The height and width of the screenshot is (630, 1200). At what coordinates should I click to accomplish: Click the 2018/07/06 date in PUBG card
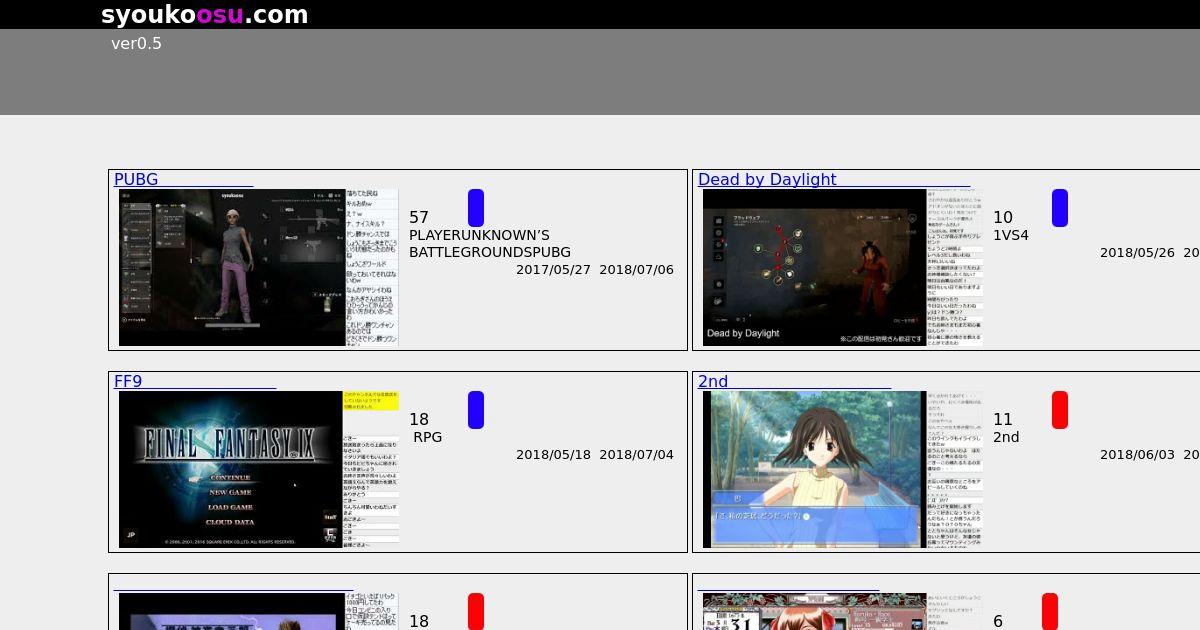[x=636, y=270]
